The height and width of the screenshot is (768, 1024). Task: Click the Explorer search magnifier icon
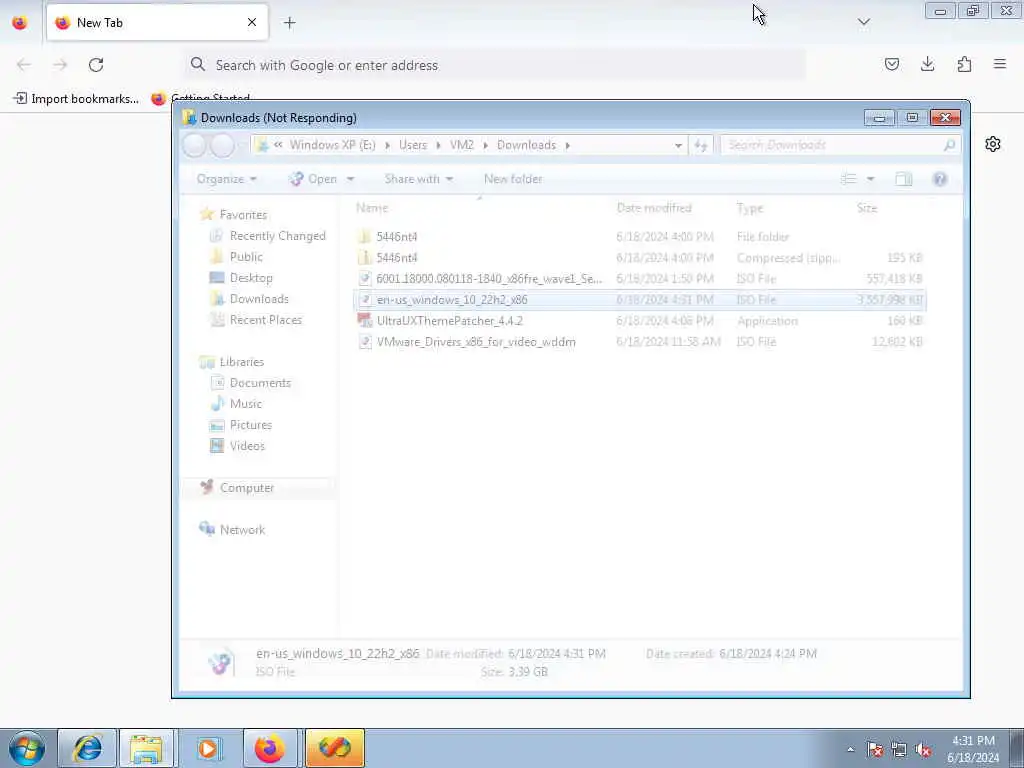coord(950,145)
